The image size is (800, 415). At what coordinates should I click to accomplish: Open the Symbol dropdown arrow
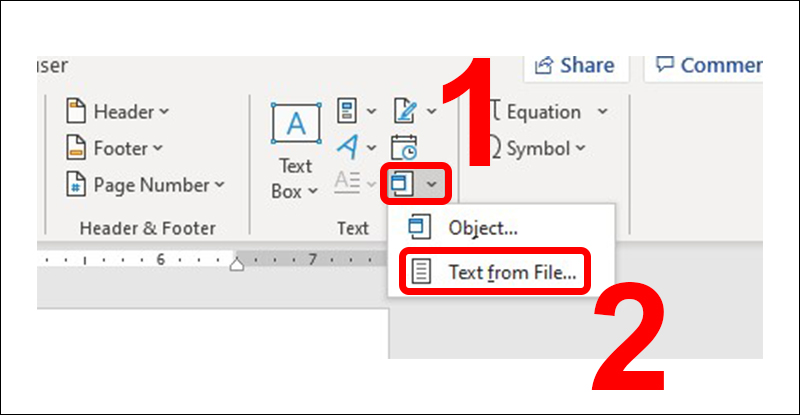[x=579, y=149]
